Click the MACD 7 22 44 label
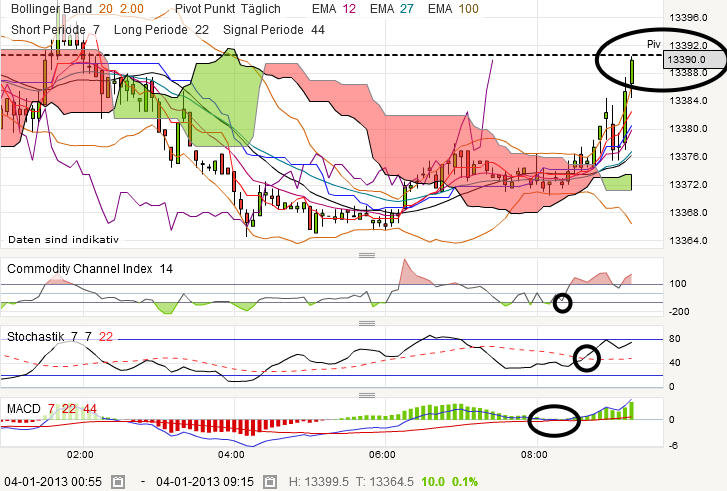Image resolution: width=727 pixels, height=491 pixels. pyautogui.click(x=51, y=409)
